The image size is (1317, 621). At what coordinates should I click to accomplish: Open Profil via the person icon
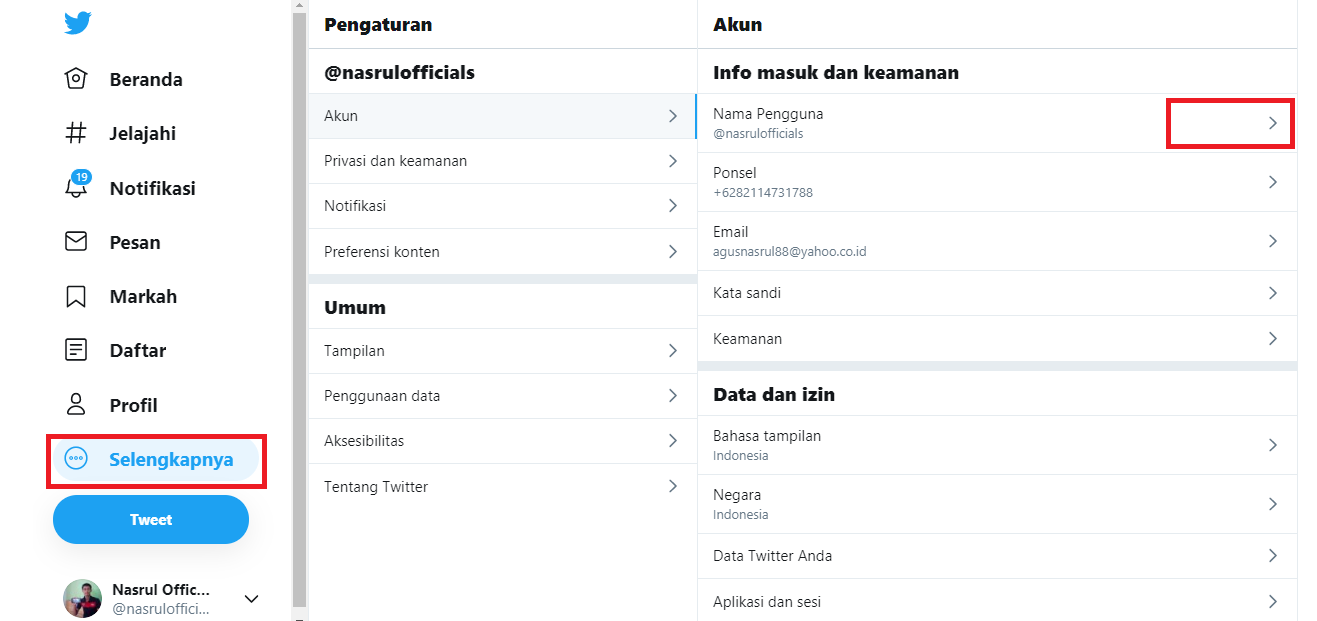(x=75, y=404)
